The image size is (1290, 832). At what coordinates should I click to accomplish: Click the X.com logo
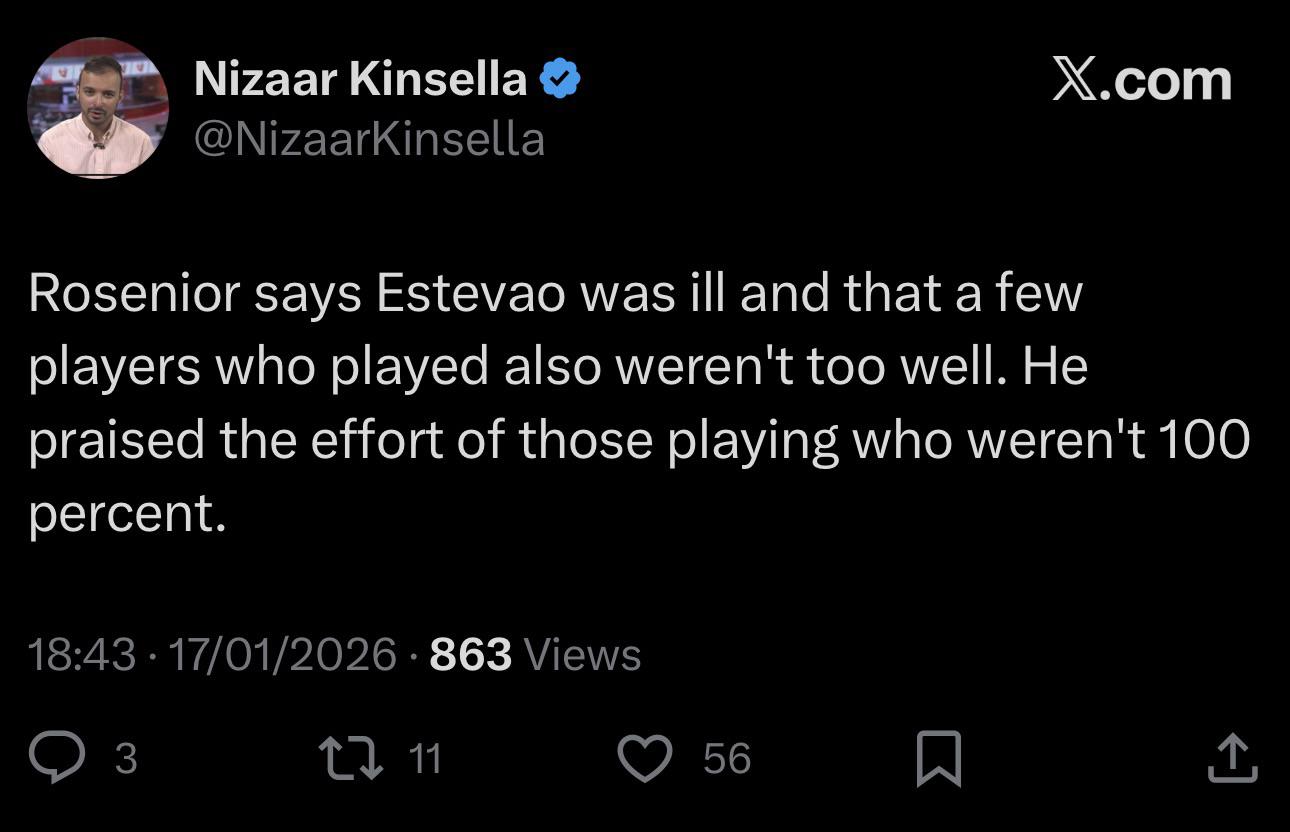pos(1141,80)
